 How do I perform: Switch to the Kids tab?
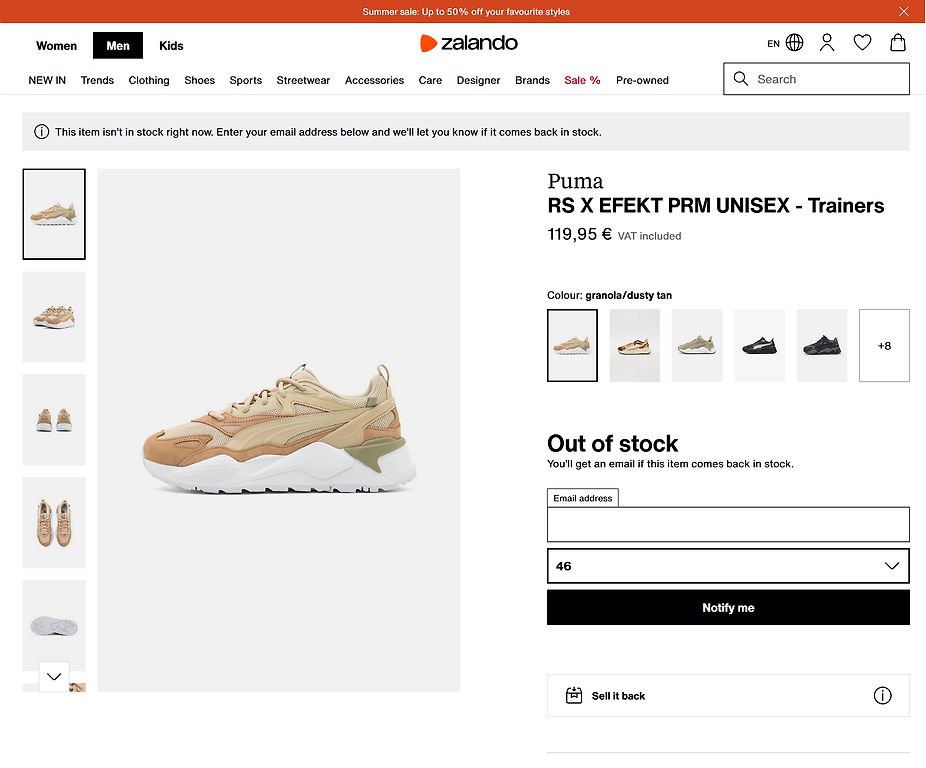click(171, 45)
